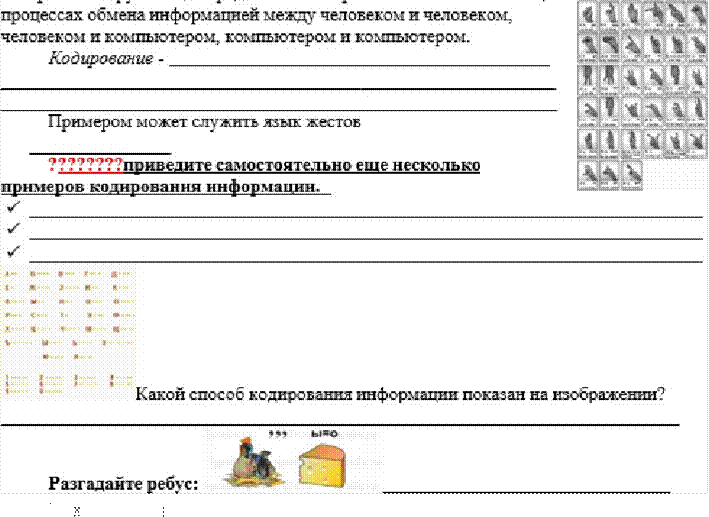This screenshot has width=709, height=517.
Task: Click blank line after "Кодирование -"
Action: [x=360, y=63]
